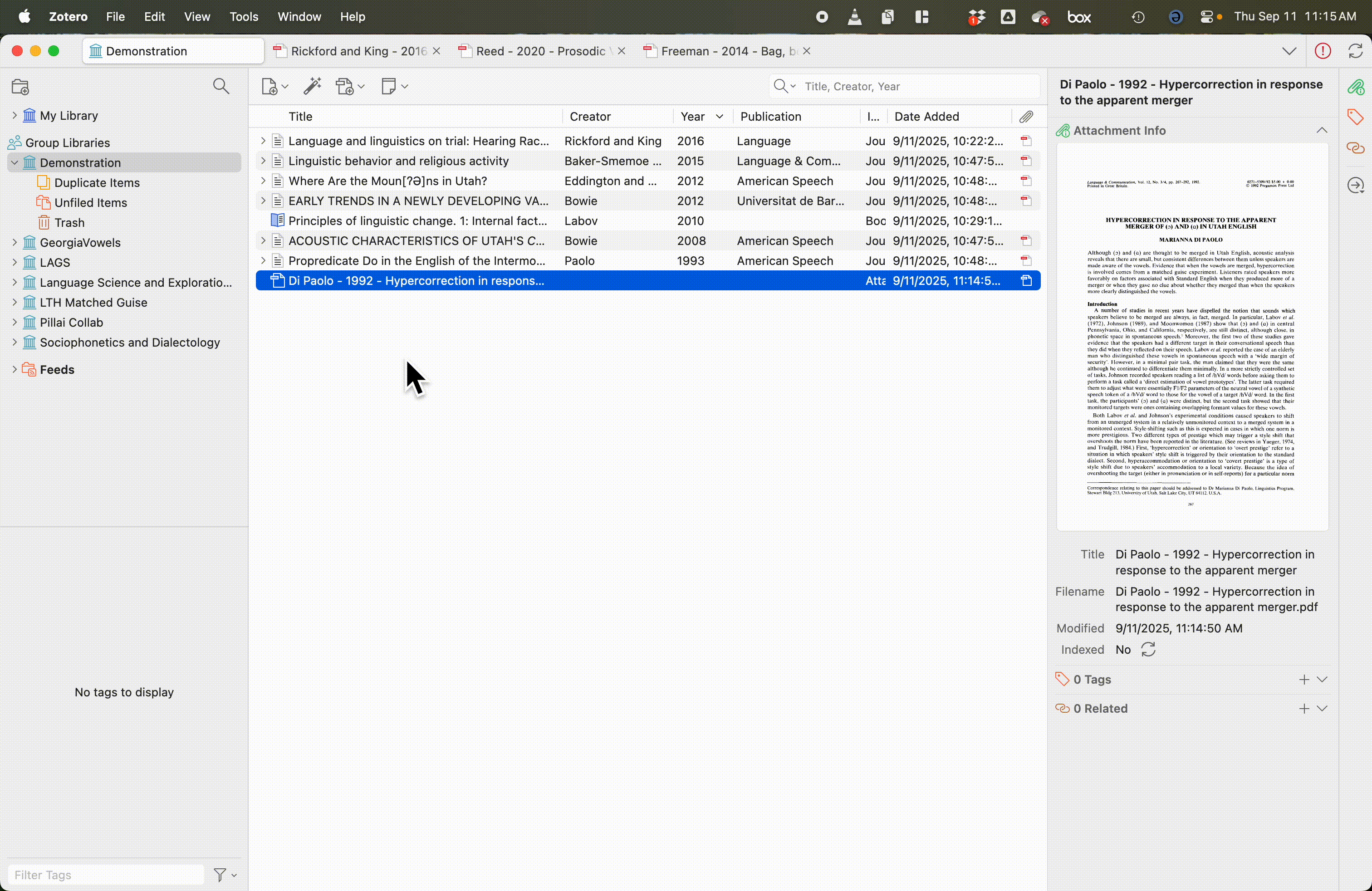Screen dimensions: 1372x891
Task: Click the sidebar collection search magnifier
Action: tap(221, 87)
